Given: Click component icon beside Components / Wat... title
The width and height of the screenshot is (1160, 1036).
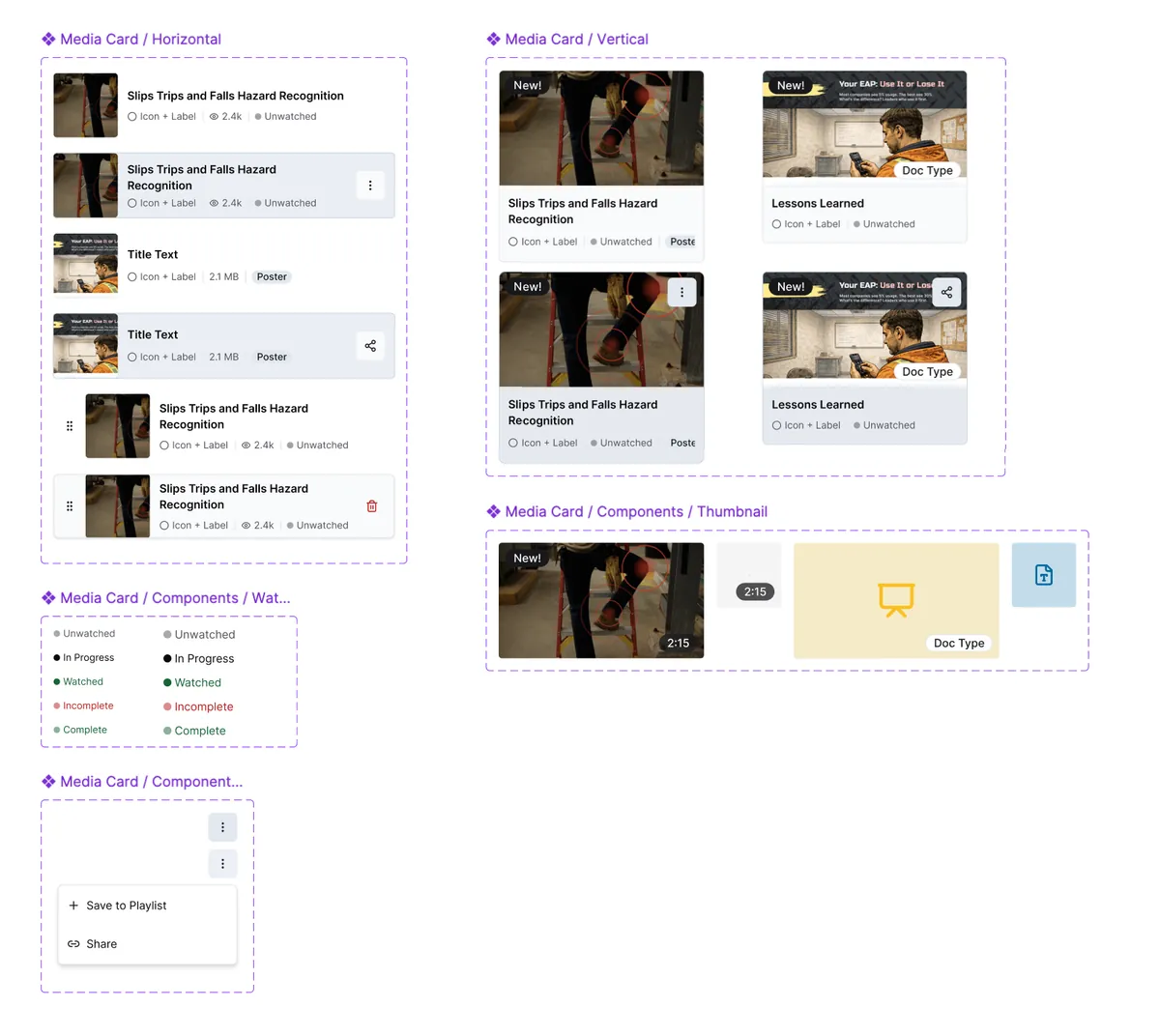Looking at the screenshot, I should pos(48,598).
